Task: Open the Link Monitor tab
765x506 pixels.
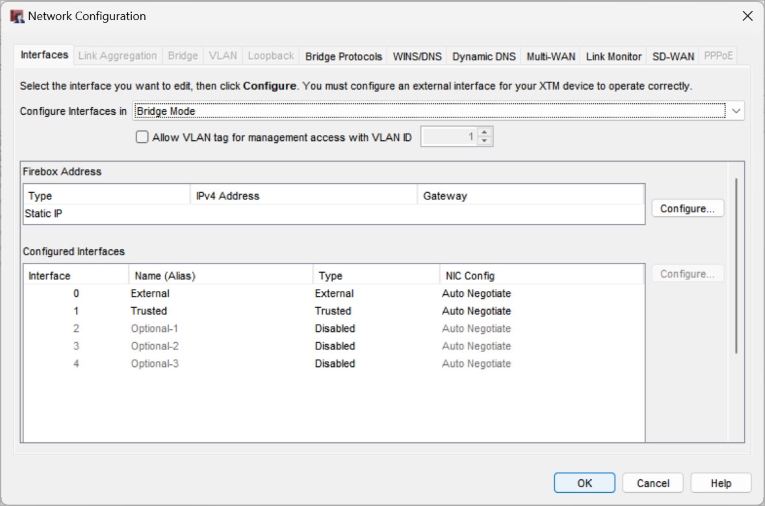Action: (x=613, y=56)
